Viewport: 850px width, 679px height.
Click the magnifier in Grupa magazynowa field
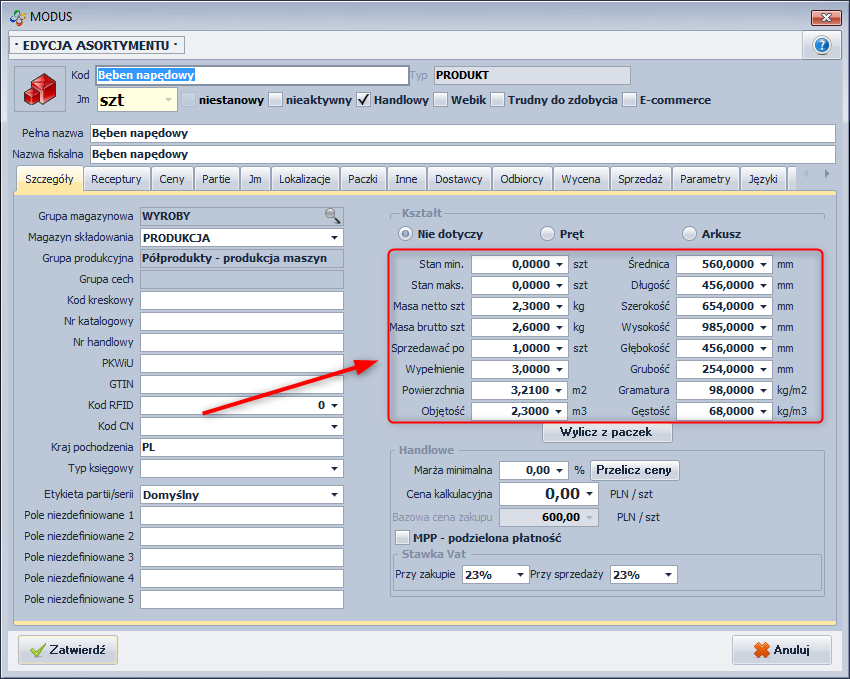pyautogui.click(x=332, y=215)
